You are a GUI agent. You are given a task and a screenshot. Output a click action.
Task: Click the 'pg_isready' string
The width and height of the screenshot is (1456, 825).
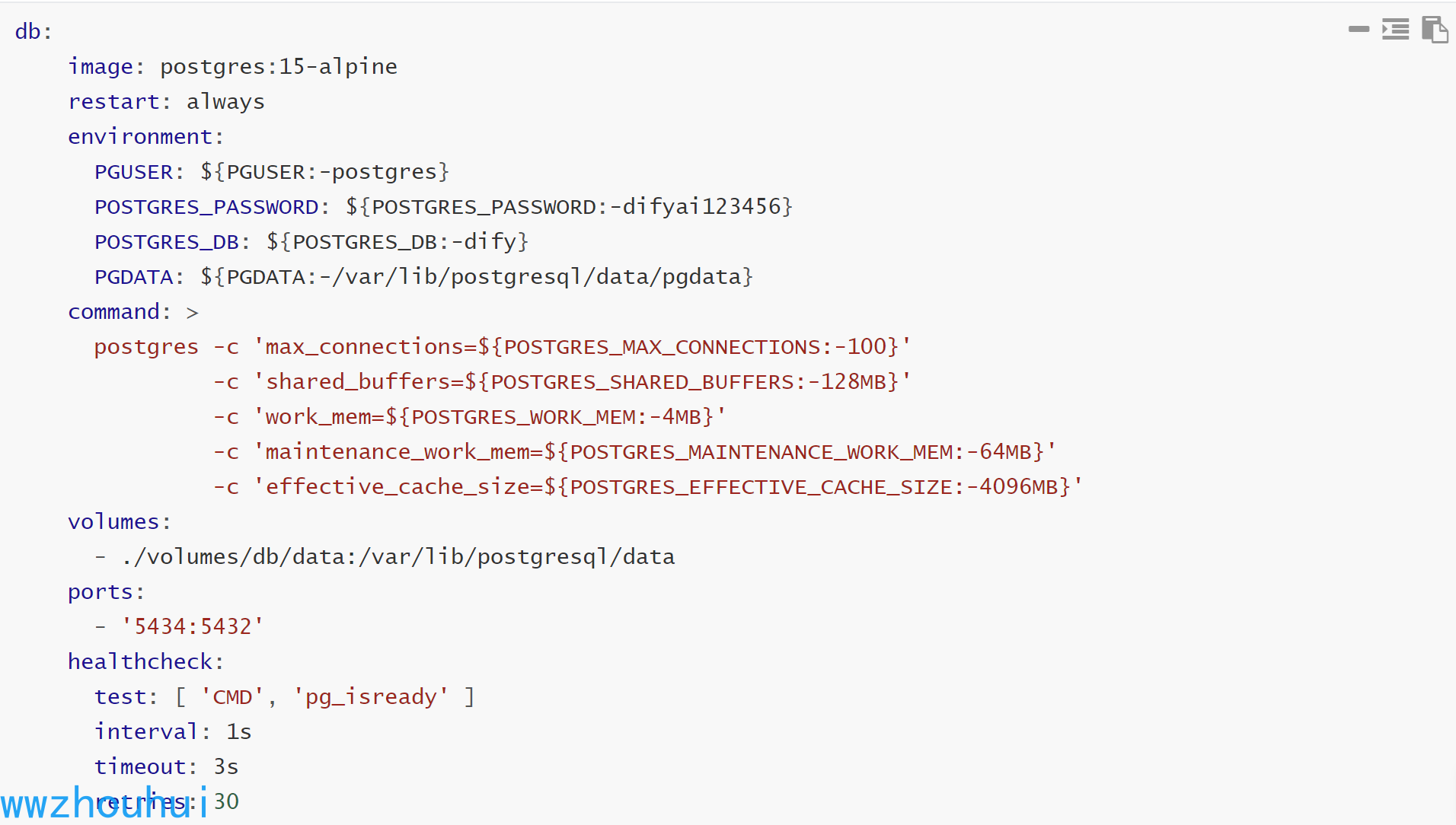click(371, 696)
